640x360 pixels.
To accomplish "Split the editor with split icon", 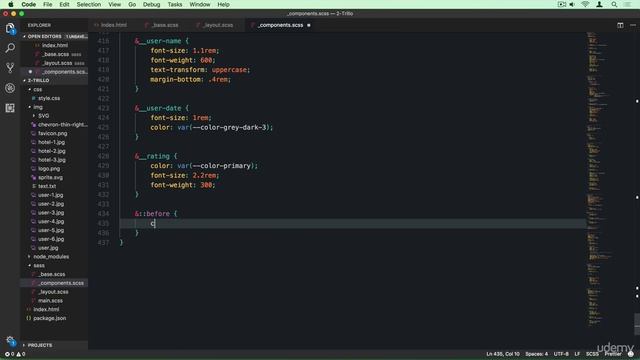I will [620, 25].
